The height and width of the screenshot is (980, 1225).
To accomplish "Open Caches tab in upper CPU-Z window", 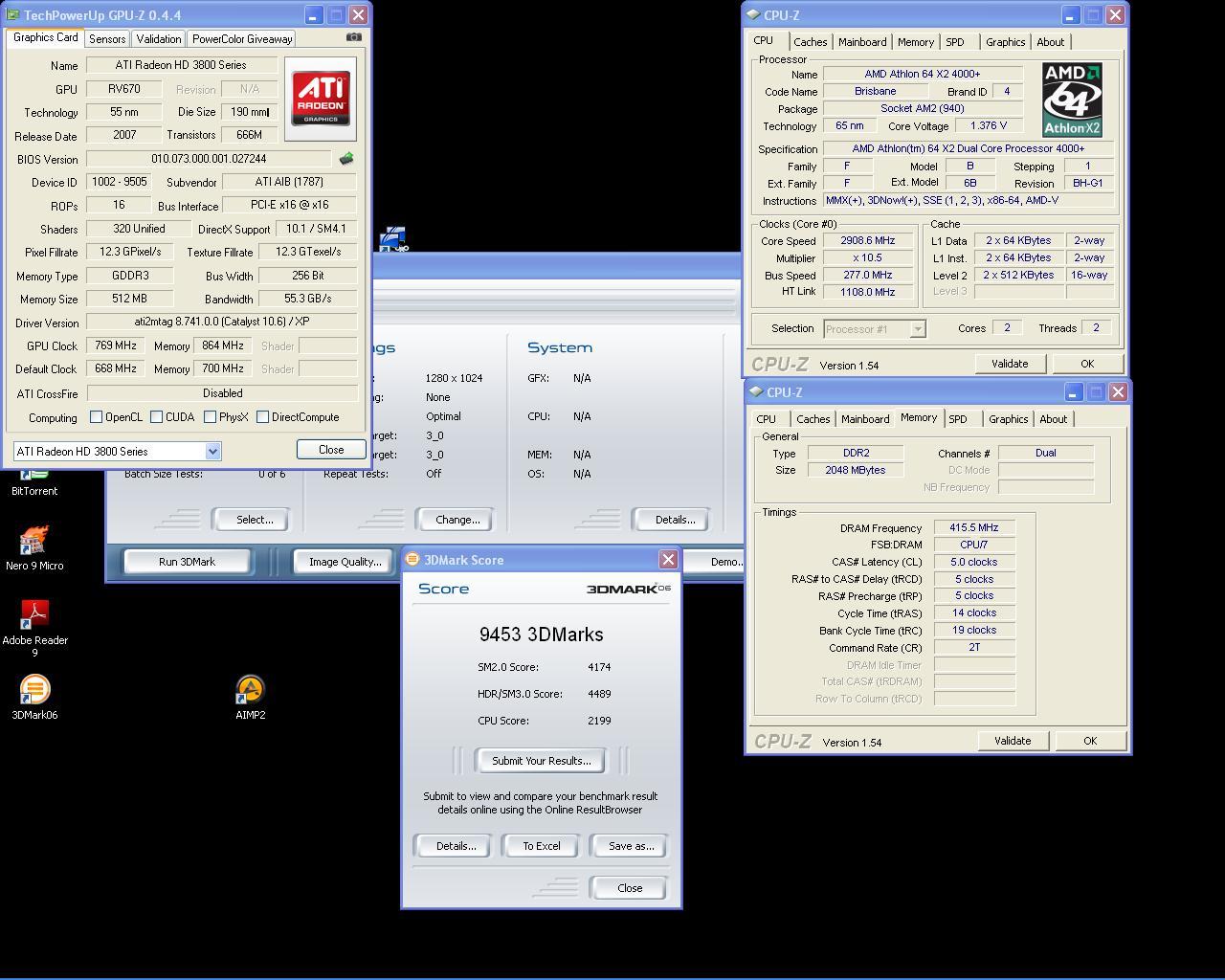I will point(810,41).
